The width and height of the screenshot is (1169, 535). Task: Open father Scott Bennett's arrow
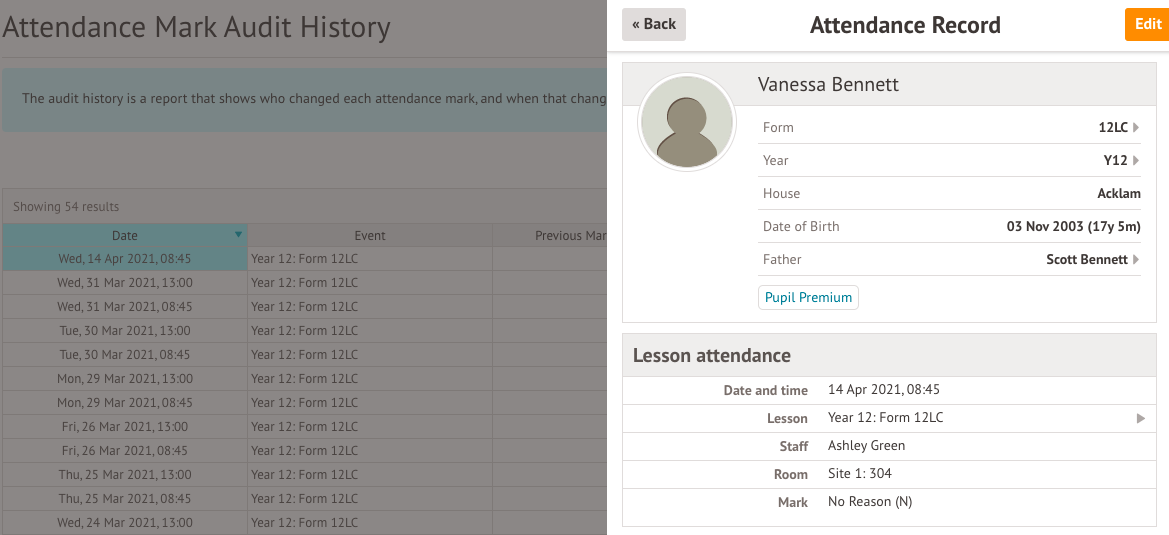tap(1136, 259)
